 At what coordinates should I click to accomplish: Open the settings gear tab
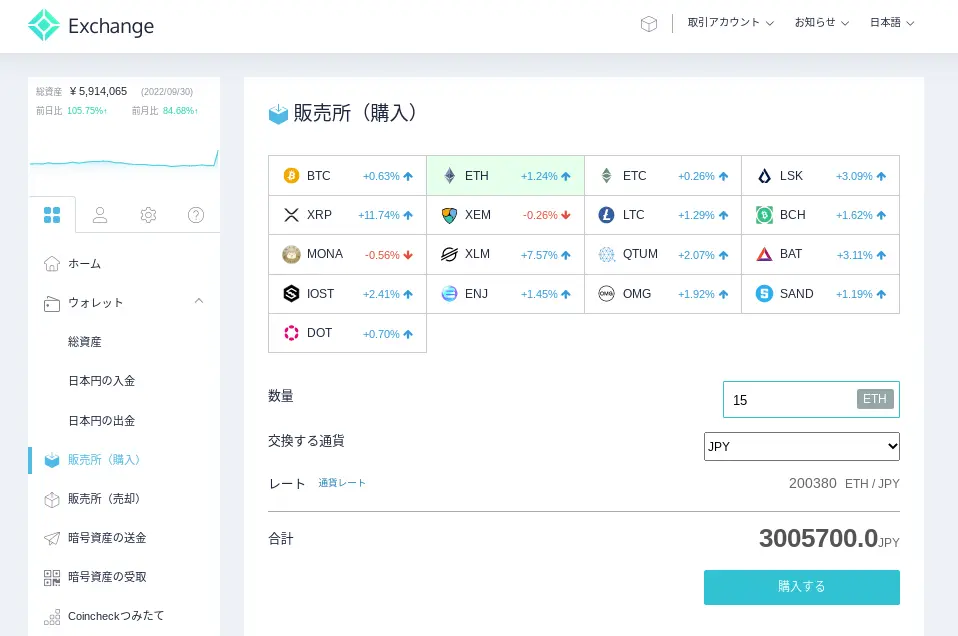tap(148, 215)
